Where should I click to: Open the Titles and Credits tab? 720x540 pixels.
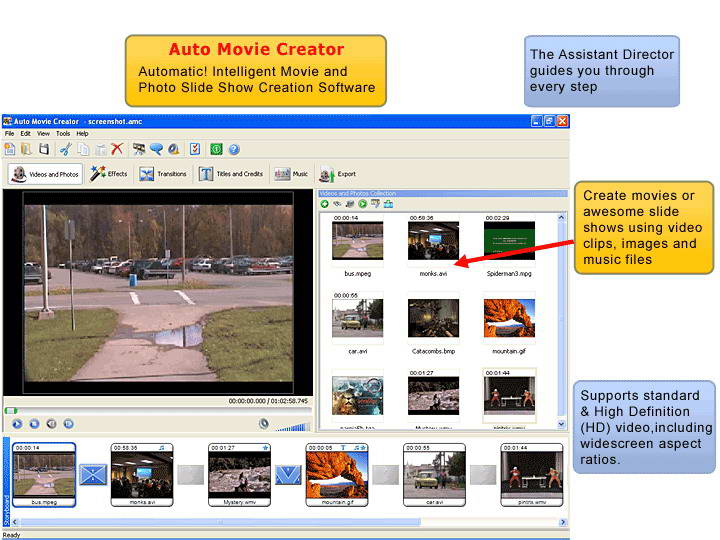point(231,174)
